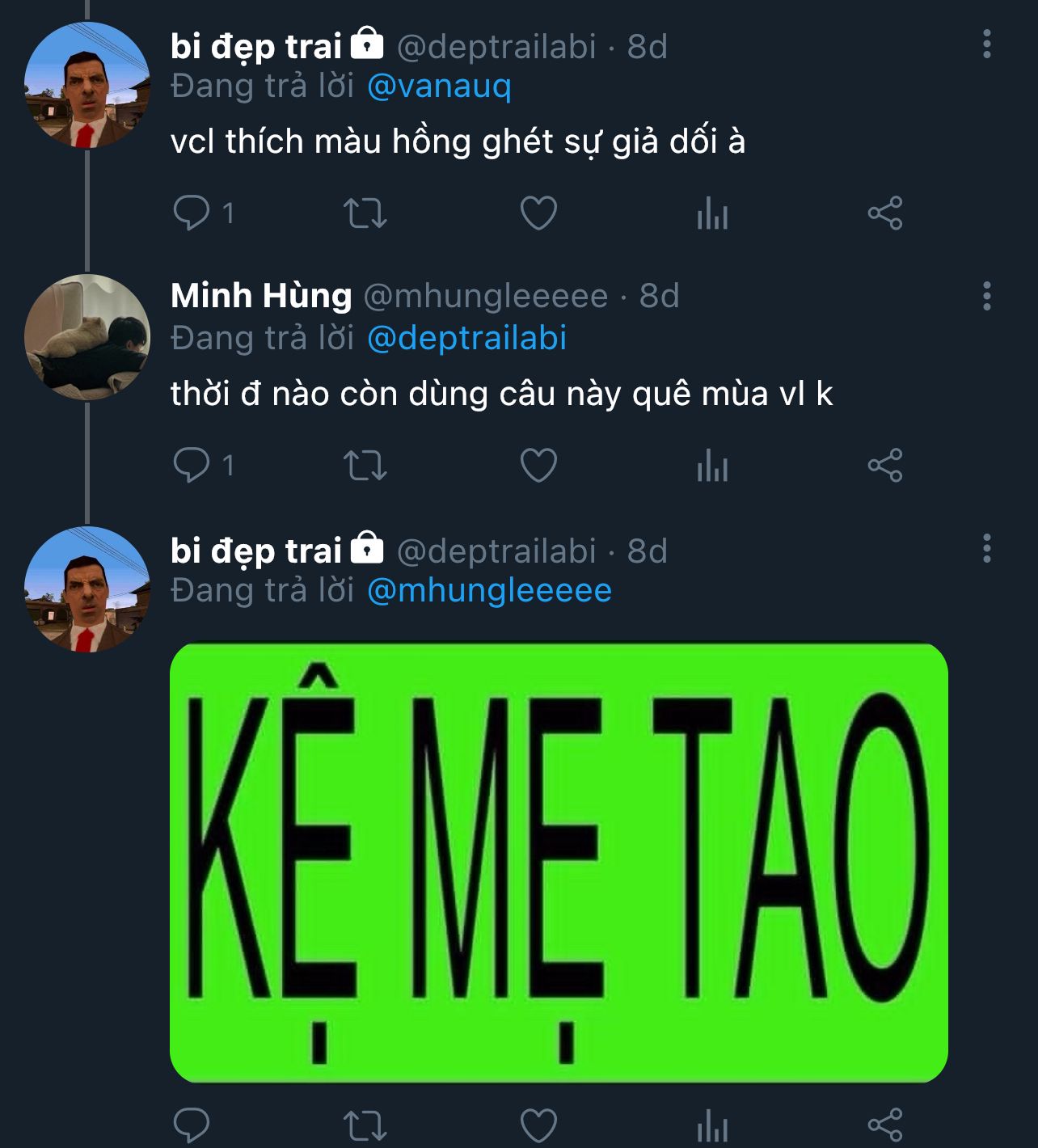Open the 'Minh Hùng' display name
Image resolution: width=1038 pixels, height=1148 pixels.
(x=261, y=296)
